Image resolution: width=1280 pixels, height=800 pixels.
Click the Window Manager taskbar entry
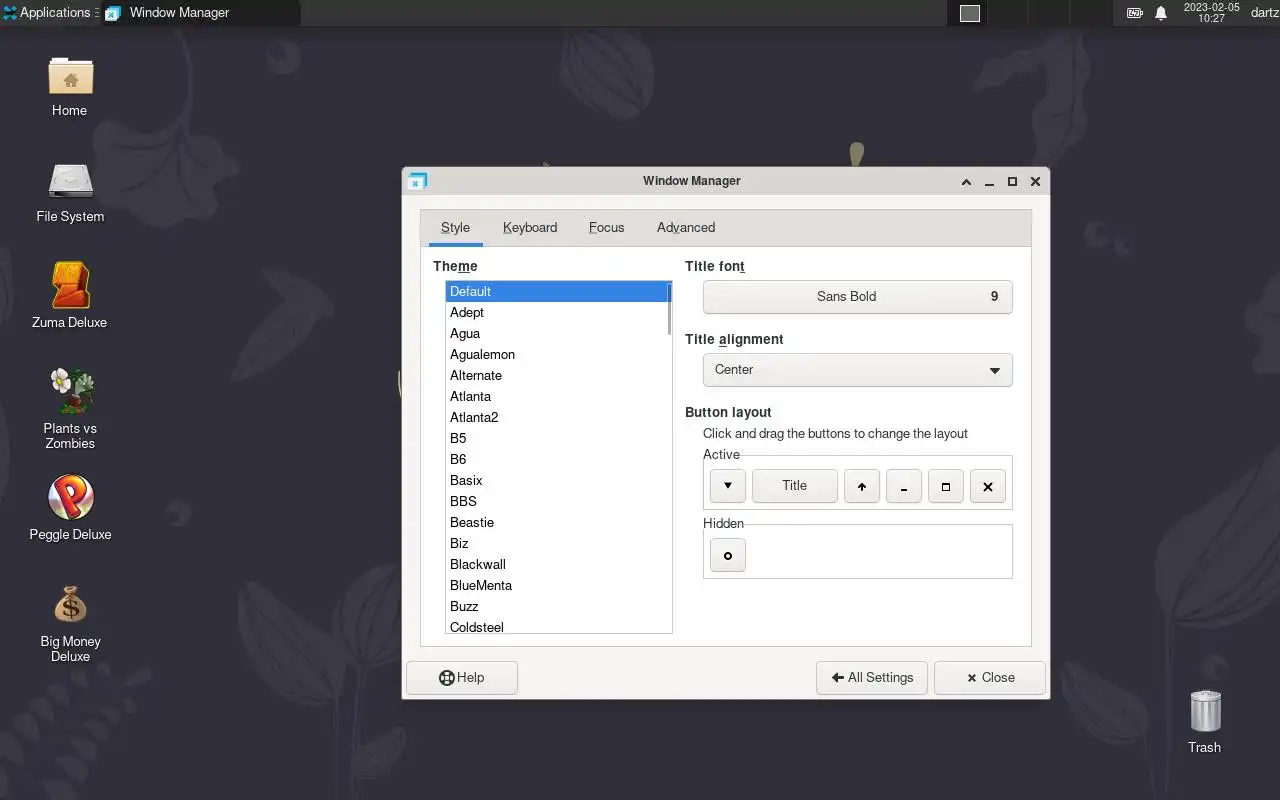200,13
